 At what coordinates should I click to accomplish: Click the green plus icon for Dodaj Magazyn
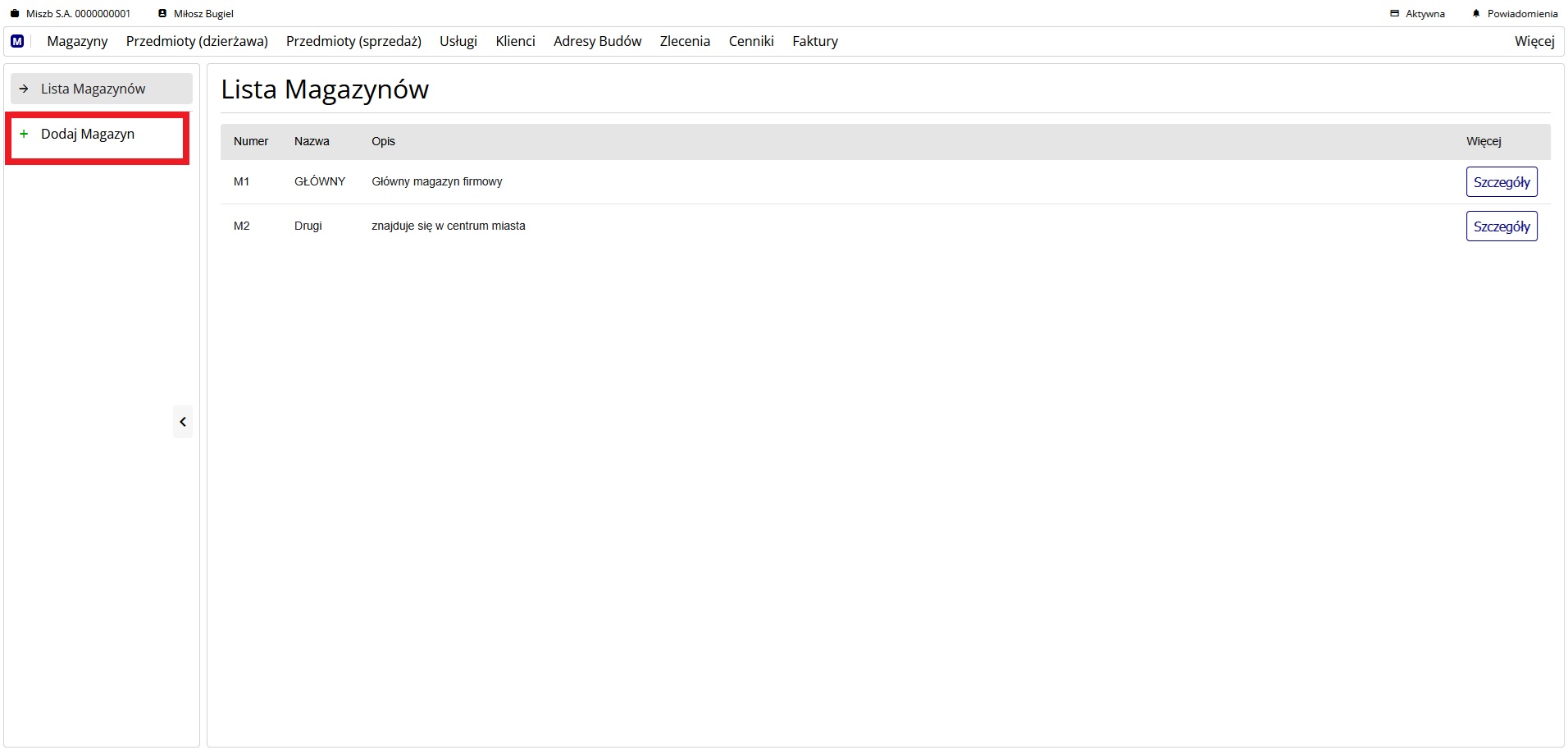click(24, 134)
